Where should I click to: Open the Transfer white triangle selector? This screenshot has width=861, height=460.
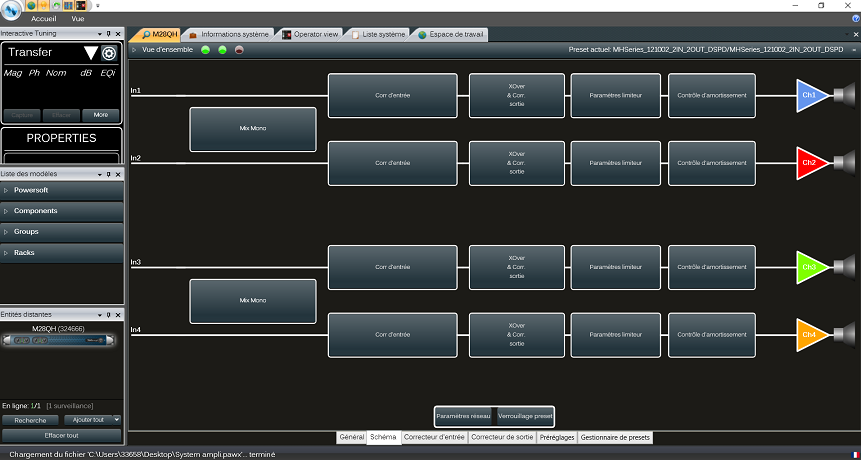91,53
